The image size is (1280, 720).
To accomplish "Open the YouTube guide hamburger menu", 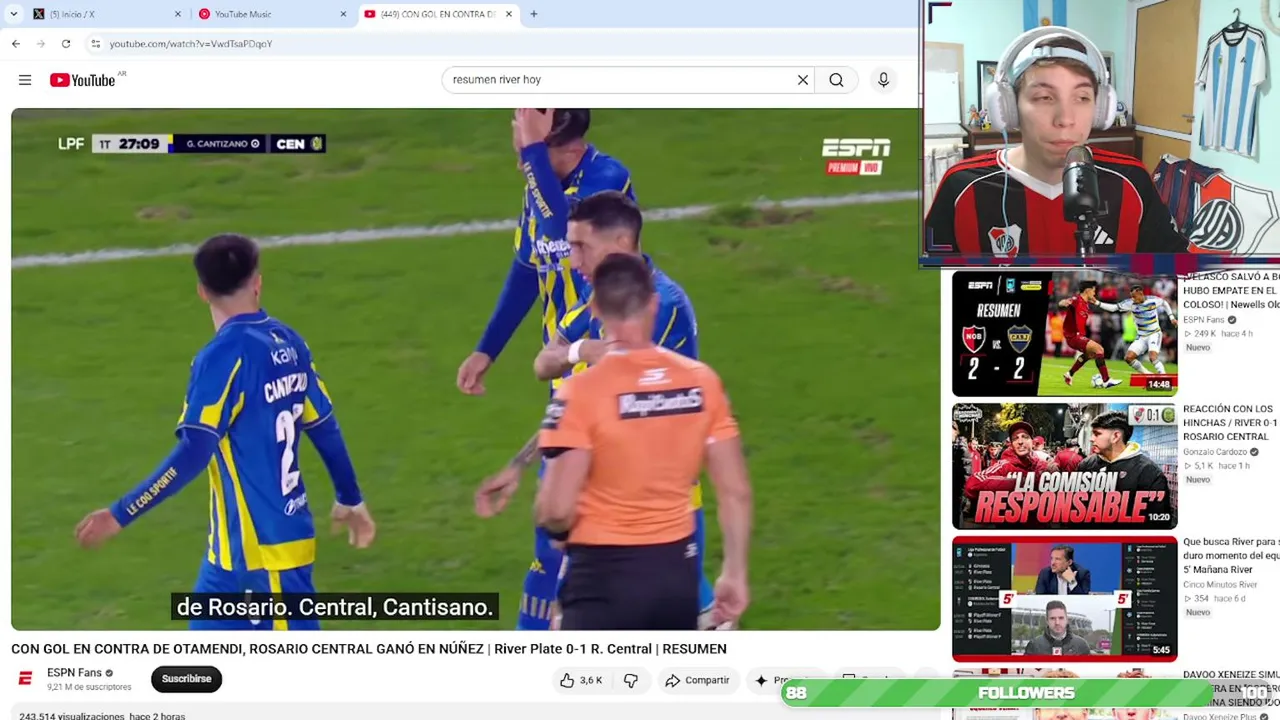I will [25, 80].
